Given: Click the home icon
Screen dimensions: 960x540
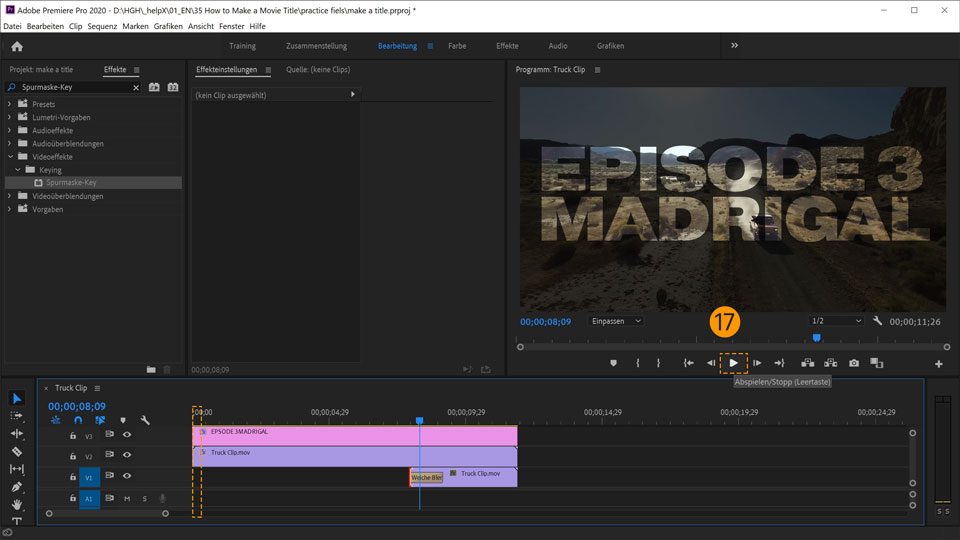Looking at the screenshot, I should 17,46.
